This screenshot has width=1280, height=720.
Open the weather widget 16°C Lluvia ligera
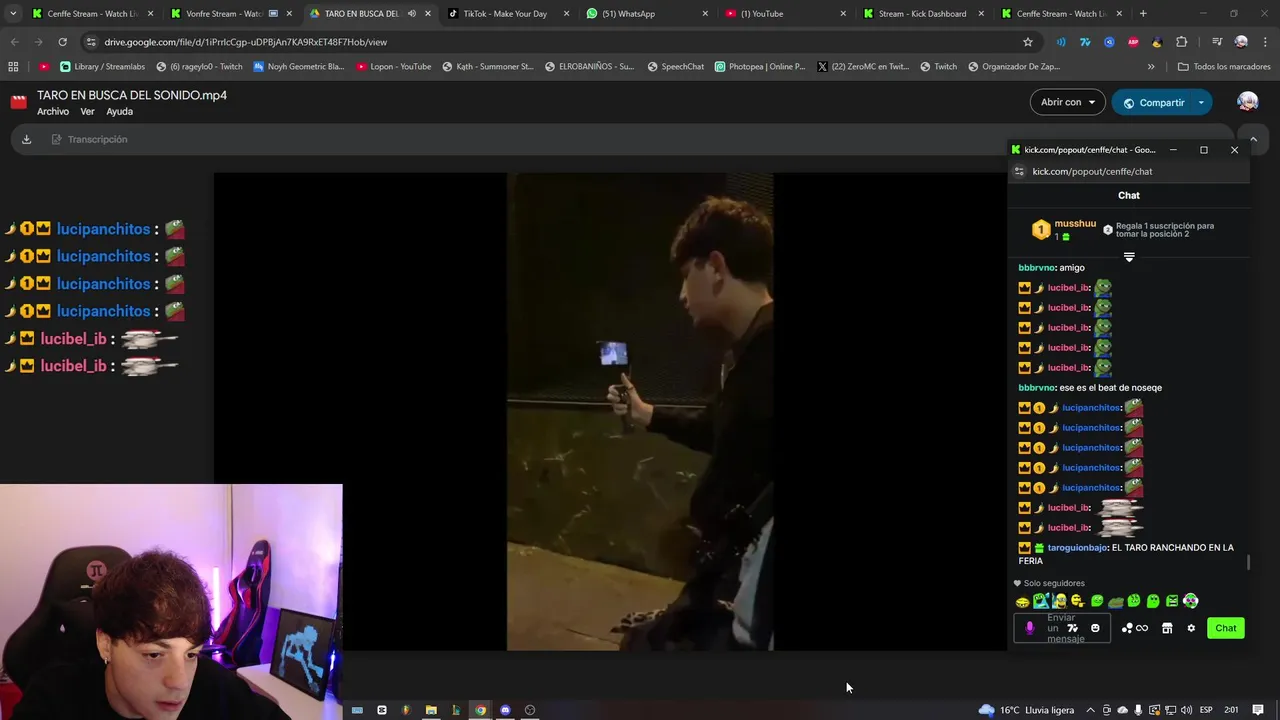[x=1026, y=710]
